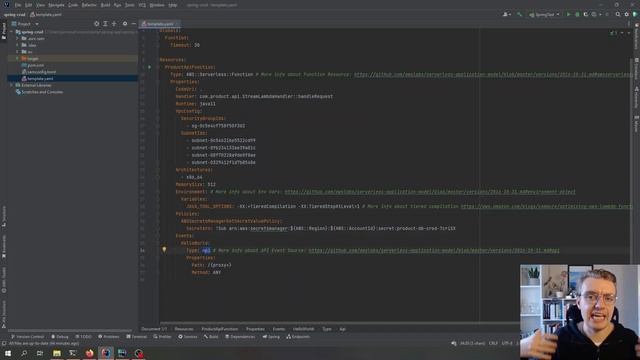Click the yellow intention bulb in gutter

(x=164, y=249)
